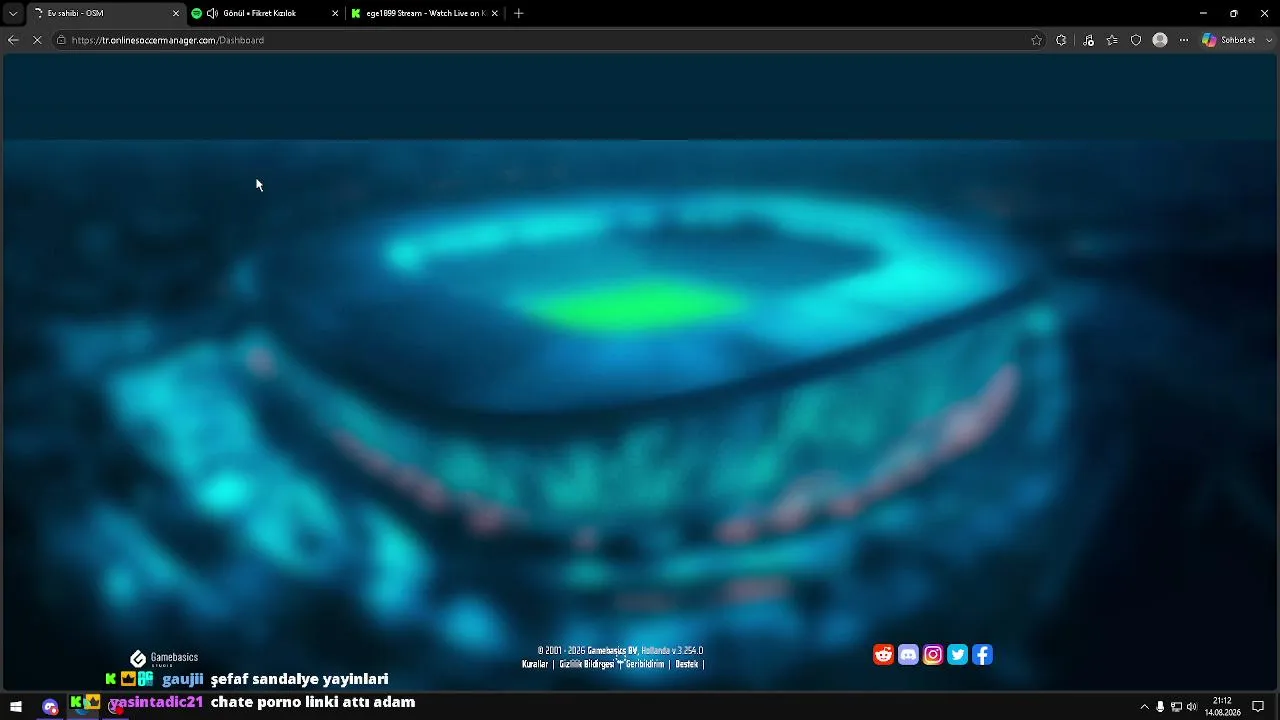This screenshot has width=1280, height=720.
Task: Open the taskbar clock and calendar
Action: 1222,707
